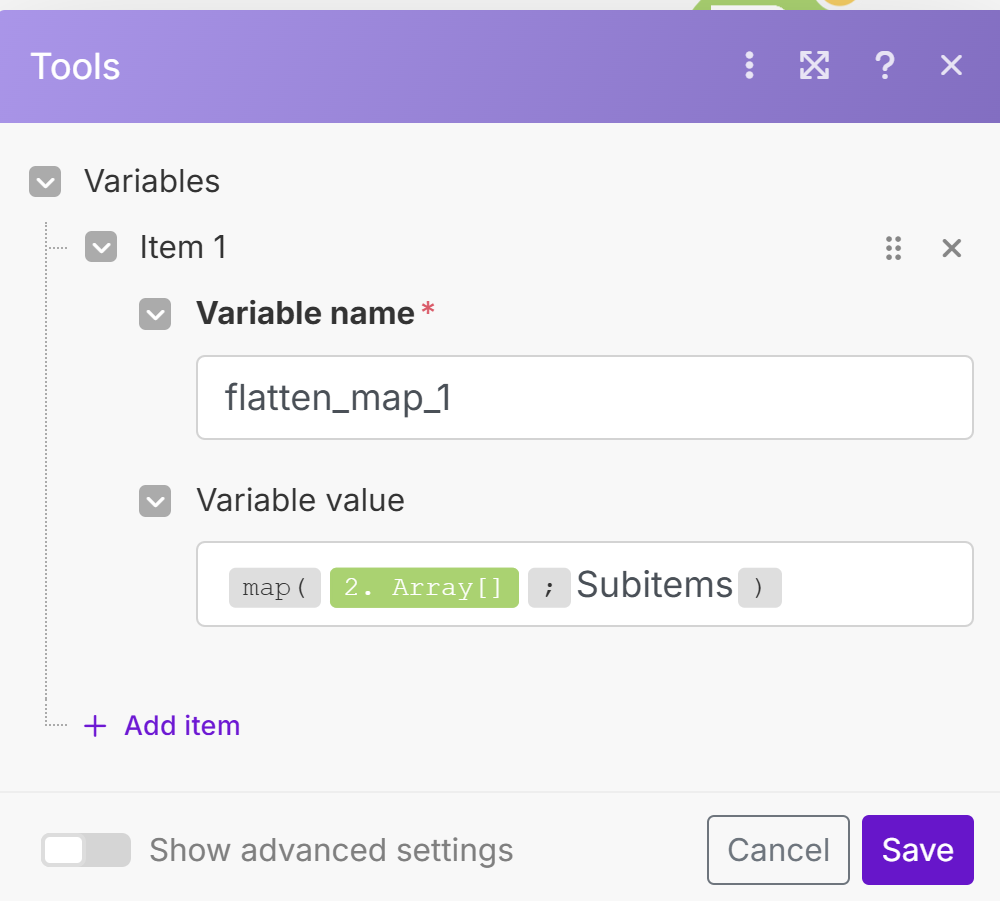The width and height of the screenshot is (1000, 901).
Task: Close the Tools dialog panel
Action: click(951, 66)
